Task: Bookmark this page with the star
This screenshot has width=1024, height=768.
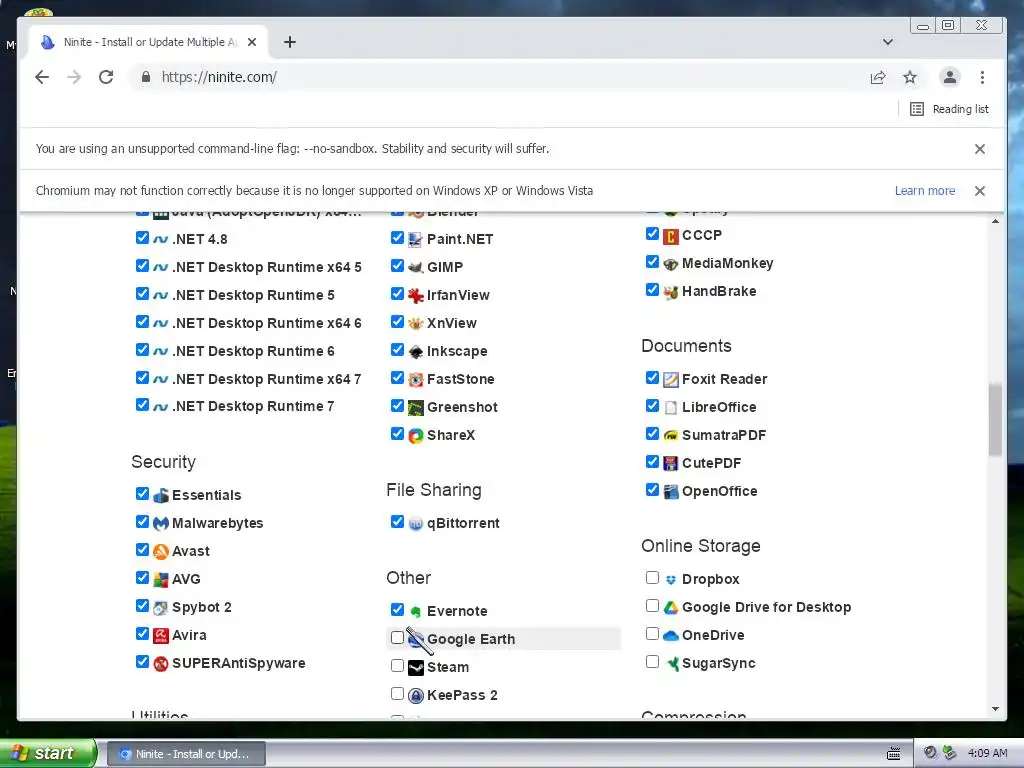Action: (x=910, y=77)
